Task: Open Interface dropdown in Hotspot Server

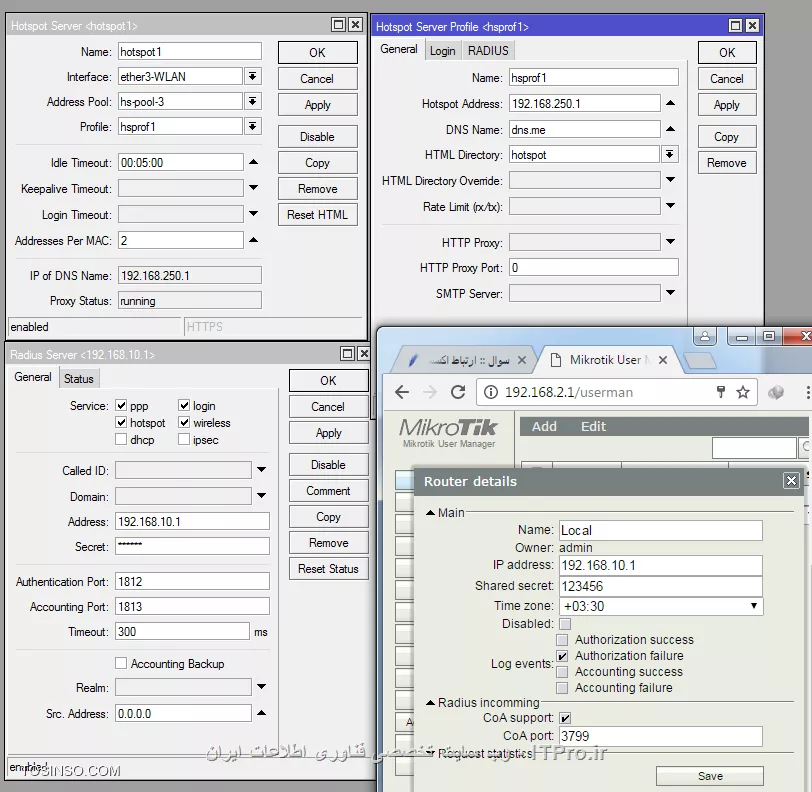Action: (253, 77)
